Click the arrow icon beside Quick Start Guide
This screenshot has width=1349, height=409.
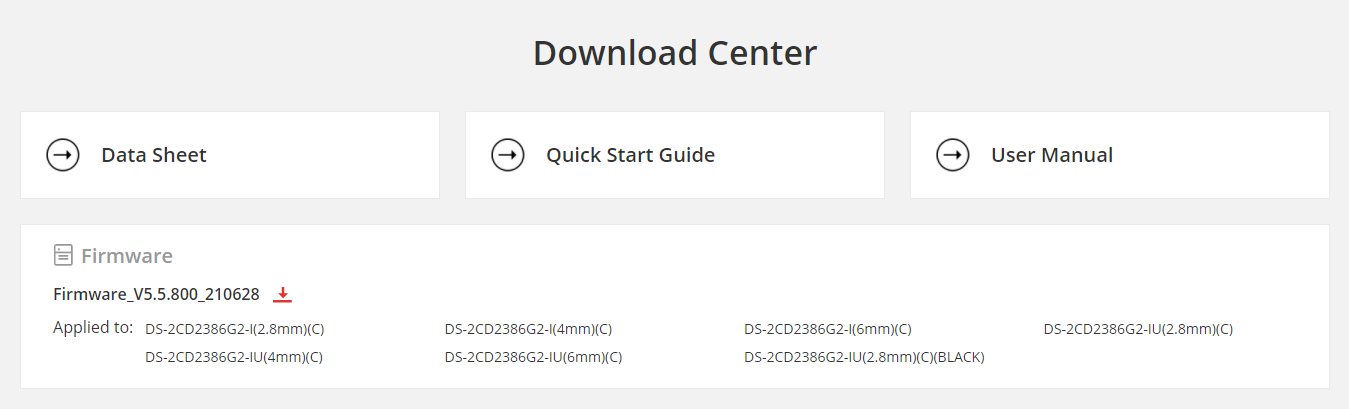pyautogui.click(x=508, y=155)
